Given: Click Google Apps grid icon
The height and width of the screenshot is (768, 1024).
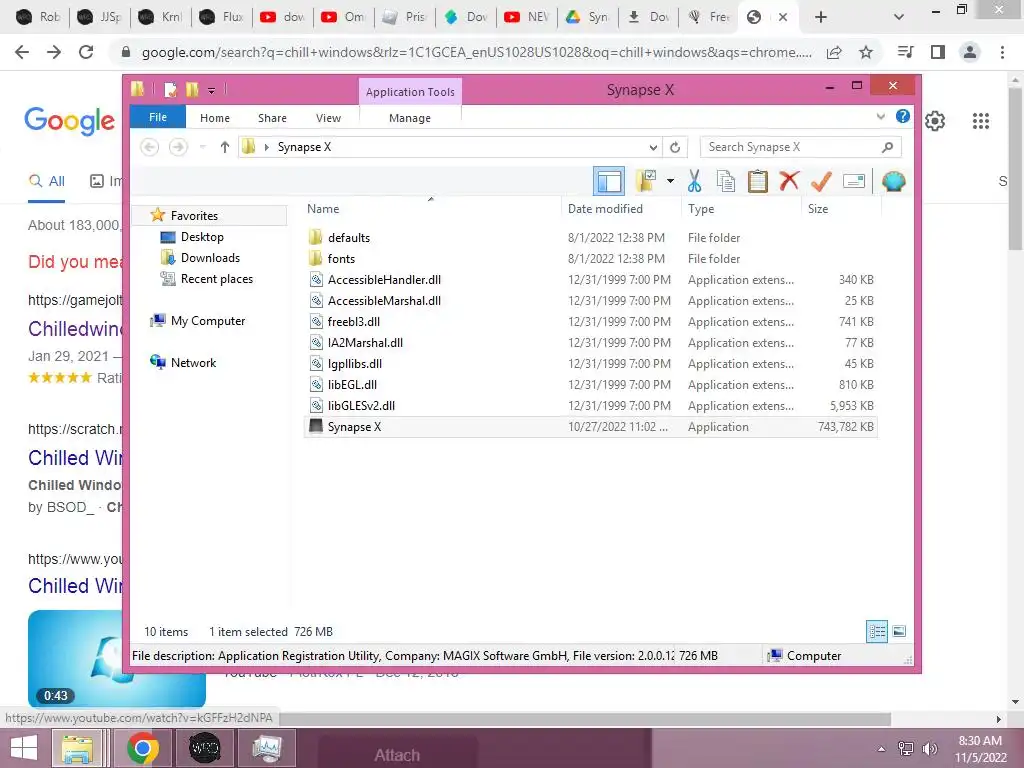Looking at the screenshot, I should point(980,121).
